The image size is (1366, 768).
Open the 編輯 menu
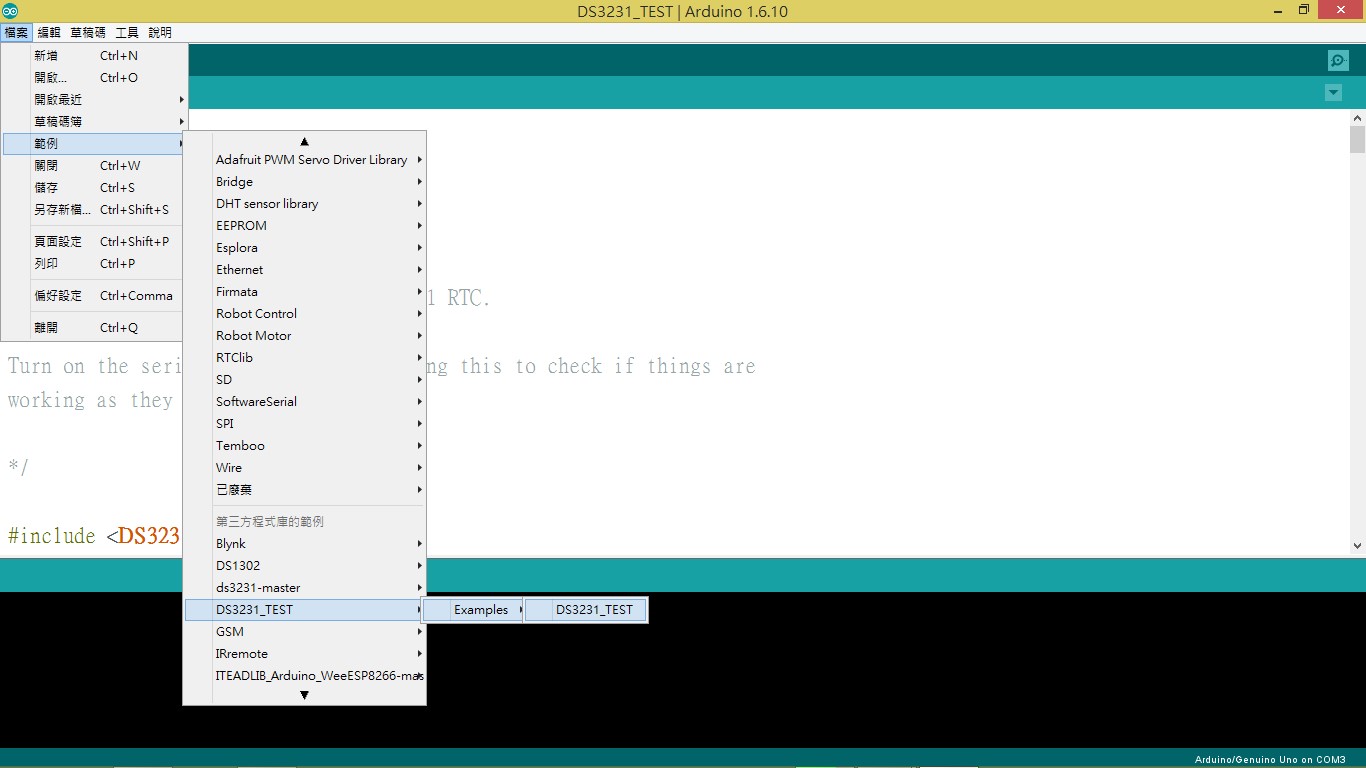[49, 33]
